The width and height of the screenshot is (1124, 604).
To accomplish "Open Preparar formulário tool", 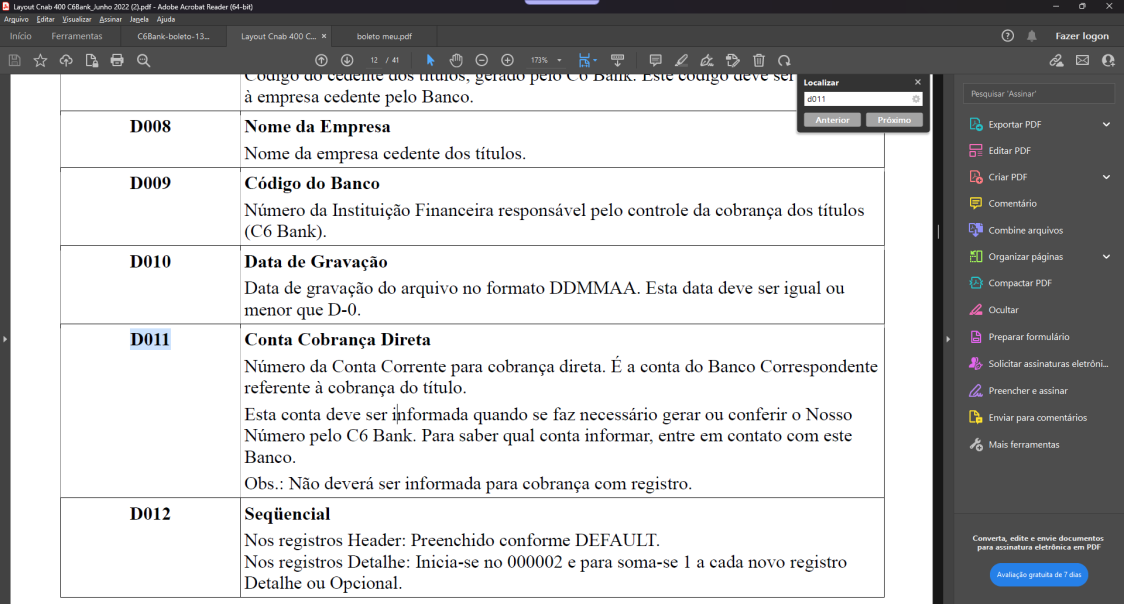I will 1029,337.
